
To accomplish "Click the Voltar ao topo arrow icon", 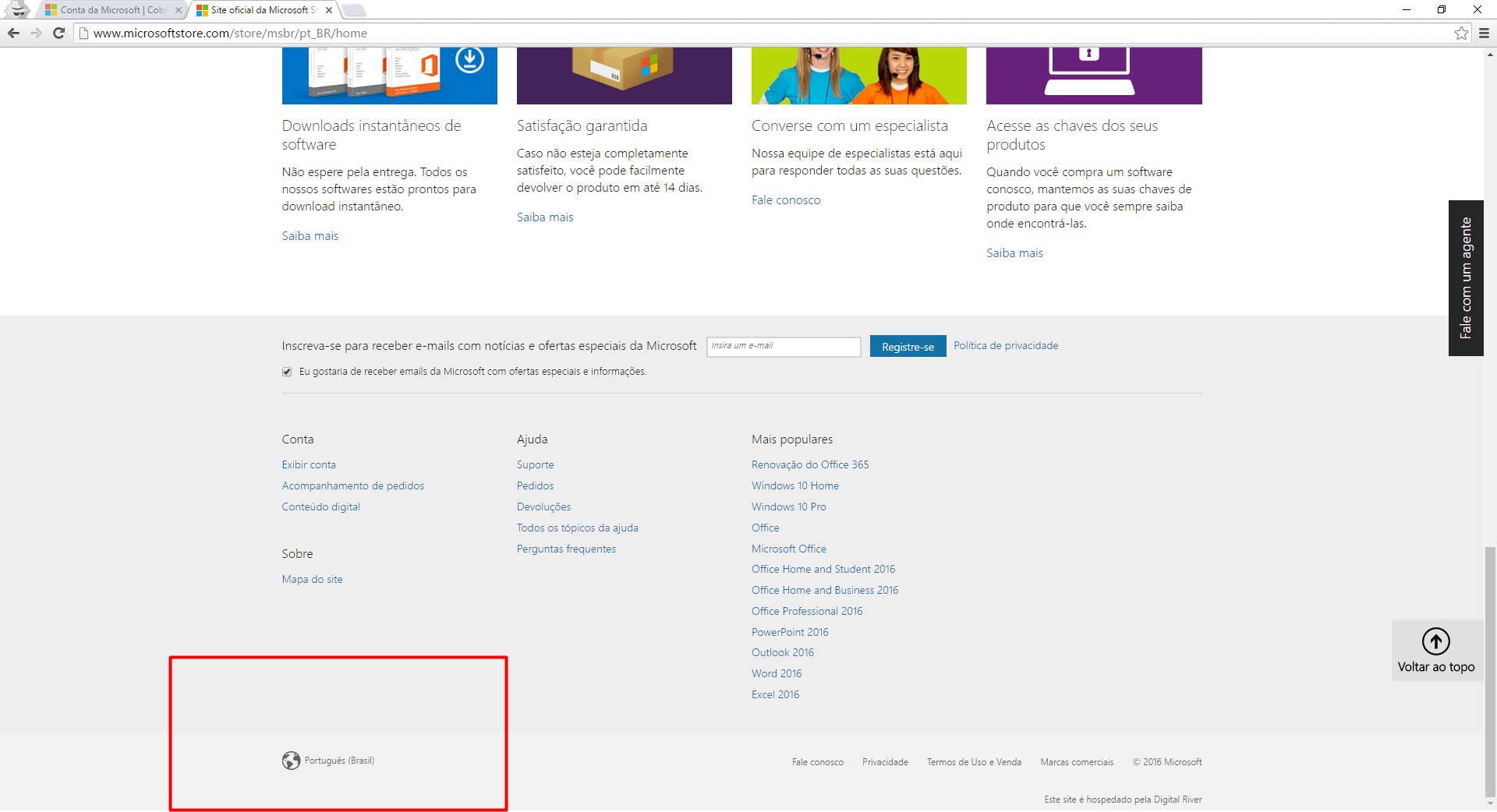I will [x=1435, y=641].
